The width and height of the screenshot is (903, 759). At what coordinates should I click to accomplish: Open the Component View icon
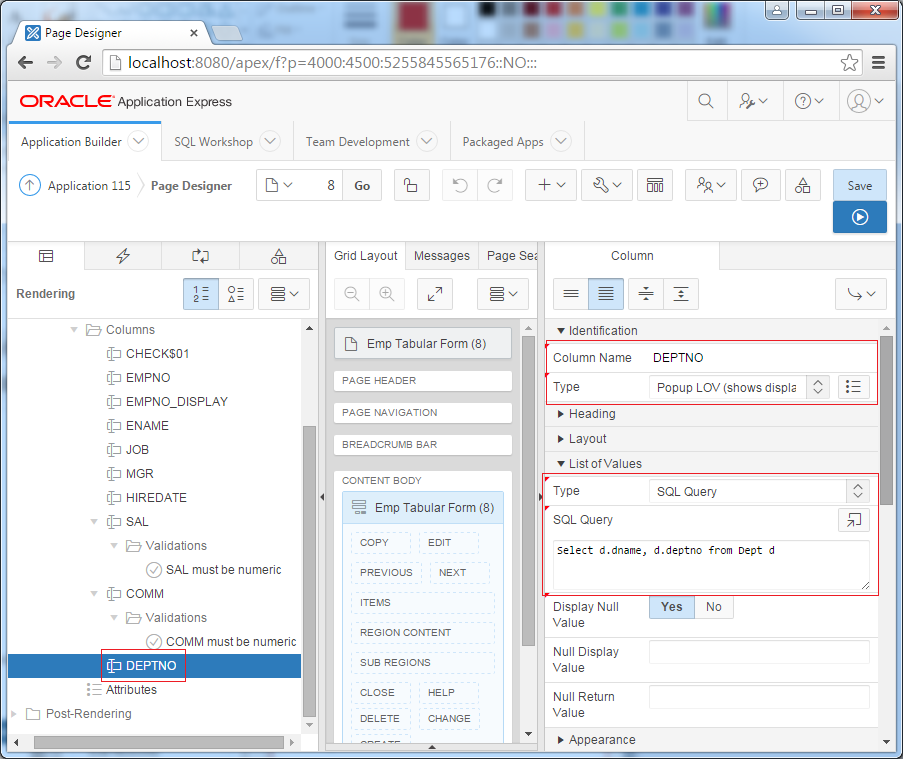click(x=655, y=185)
